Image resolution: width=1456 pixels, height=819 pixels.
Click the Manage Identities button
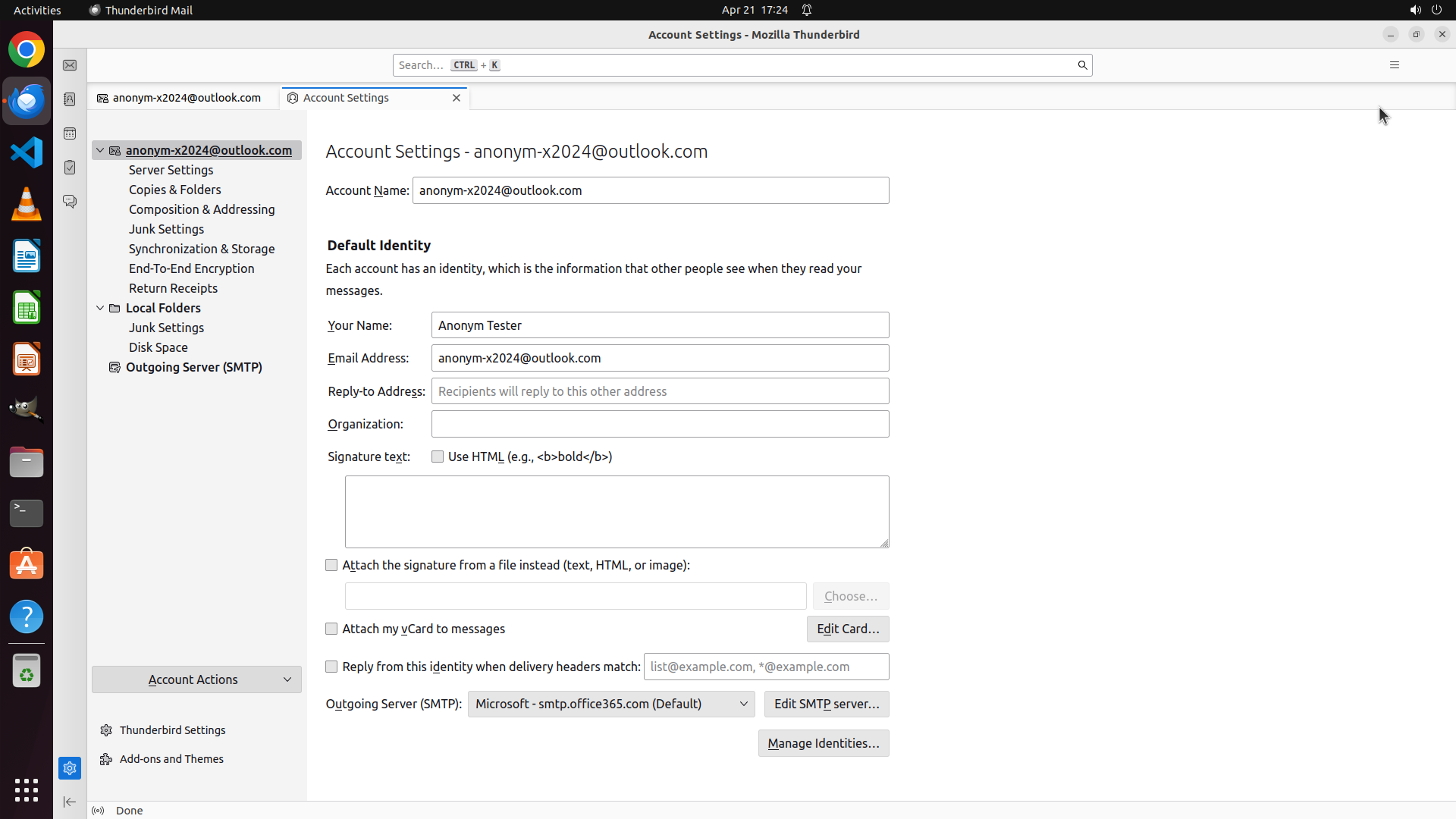823,743
